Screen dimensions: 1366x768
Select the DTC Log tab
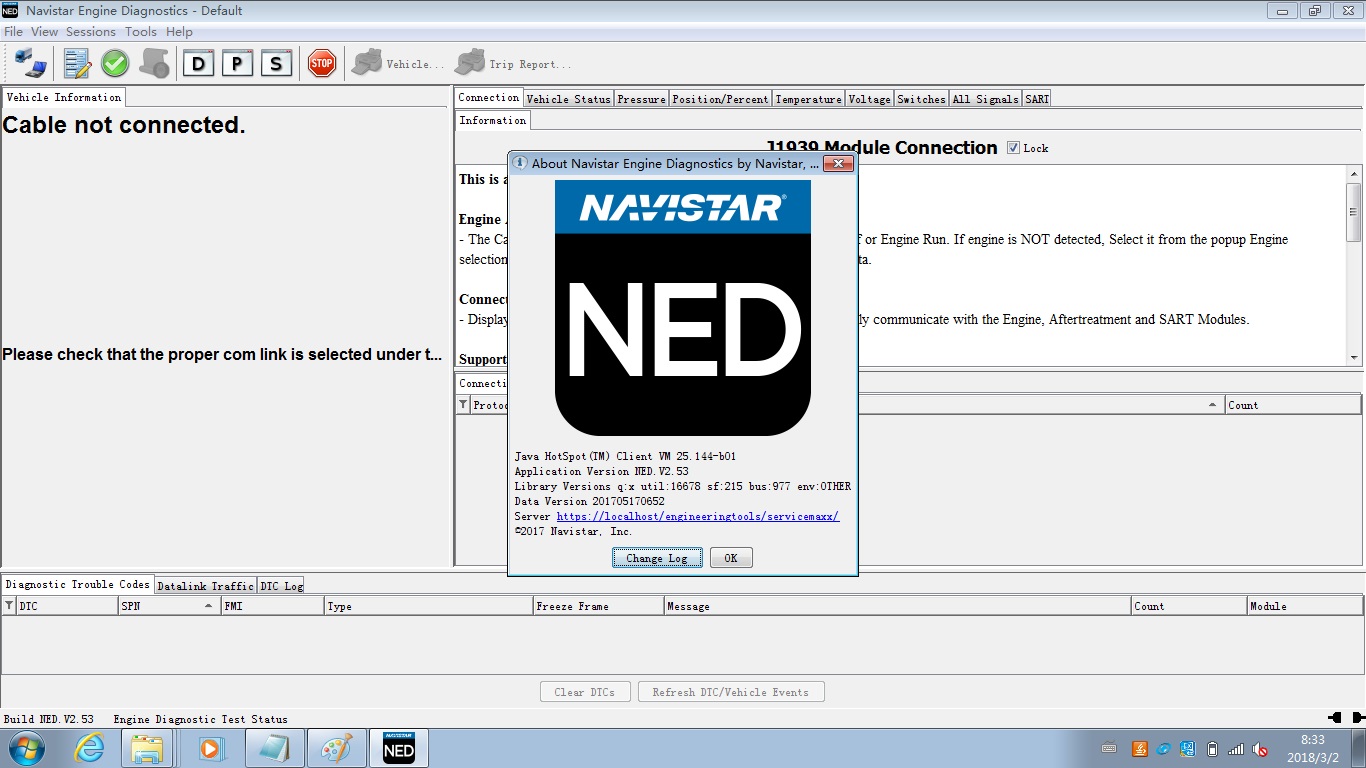(281, 586)
